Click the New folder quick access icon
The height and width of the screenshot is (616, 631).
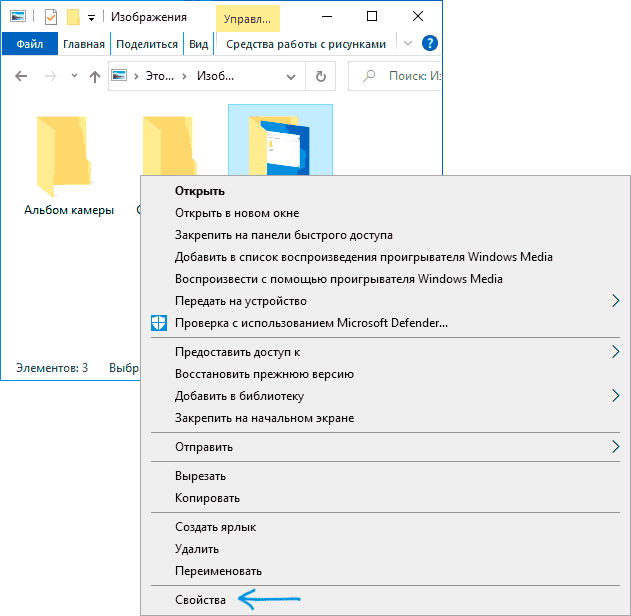[73, 17]
